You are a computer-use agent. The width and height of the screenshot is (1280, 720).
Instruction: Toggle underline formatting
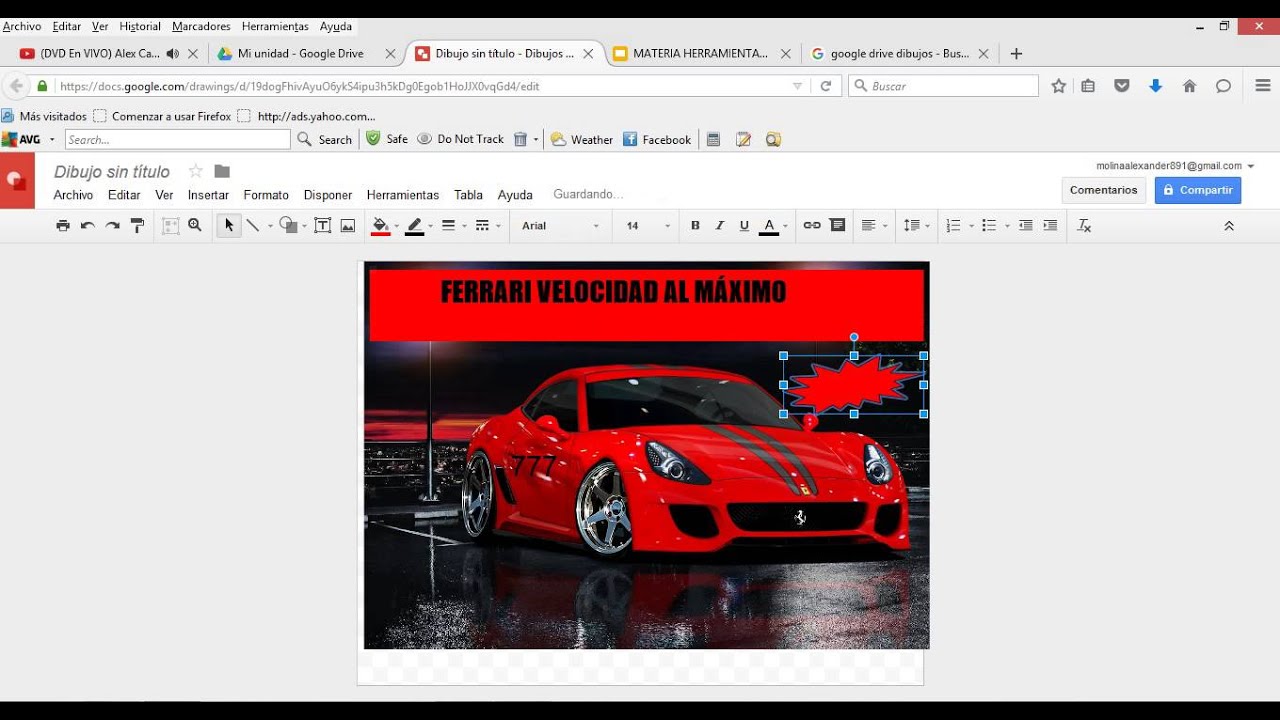click(x=744, y=226)
